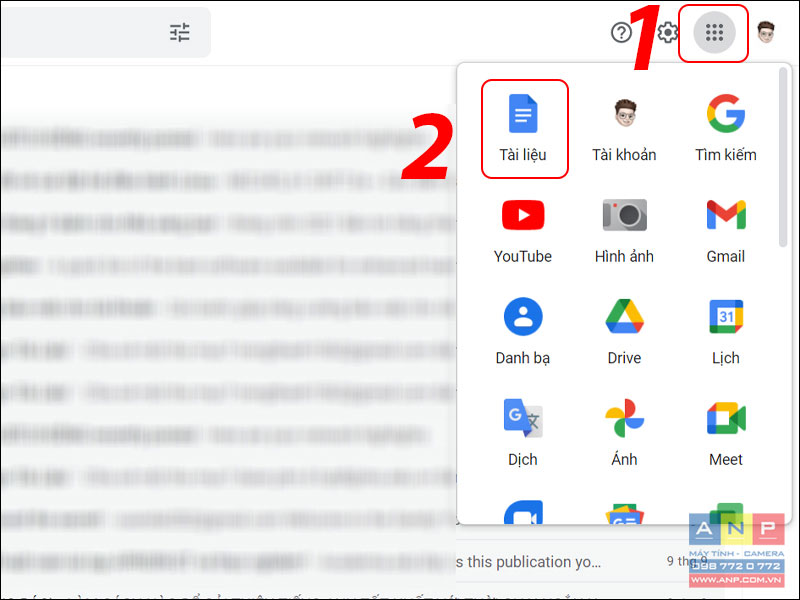
Task: Launch Google Drive
Action: click(x=624, y=332)
